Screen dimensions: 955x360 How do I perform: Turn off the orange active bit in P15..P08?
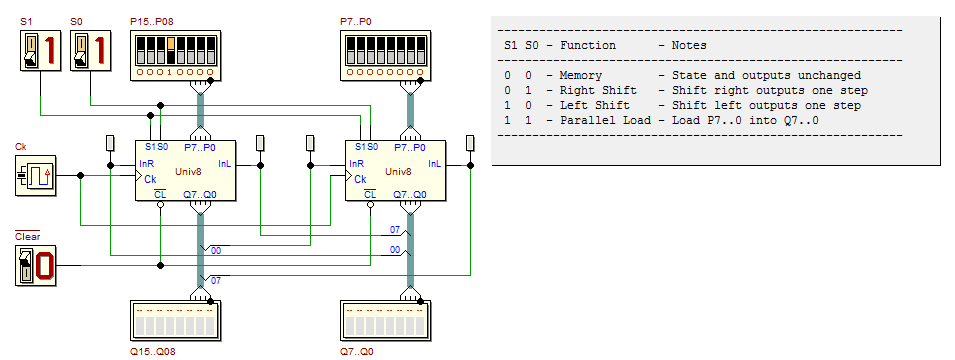tap(171, 51)
